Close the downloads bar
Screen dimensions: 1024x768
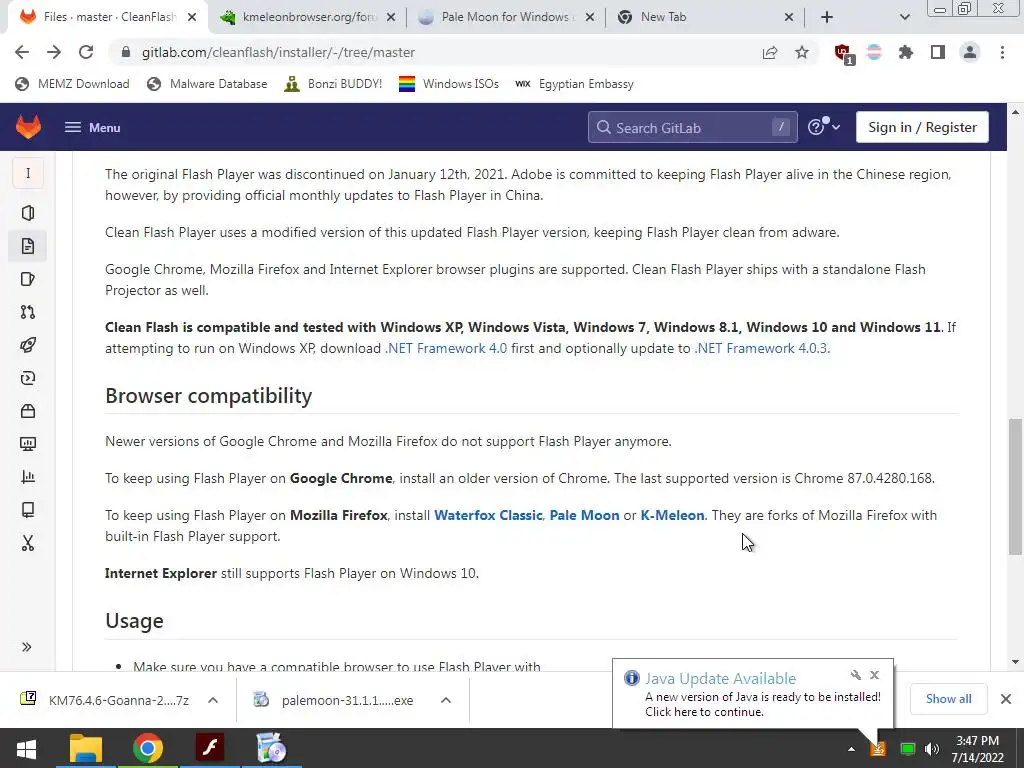tap(1006, 699)
